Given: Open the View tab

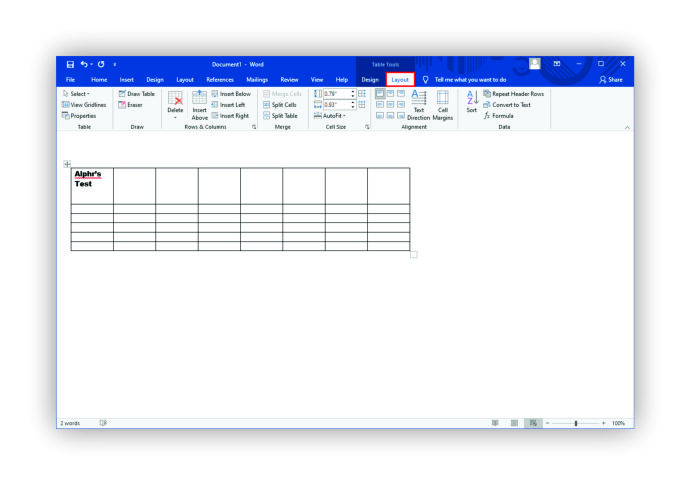Looking at the screenshot, I should coord(317,80).
